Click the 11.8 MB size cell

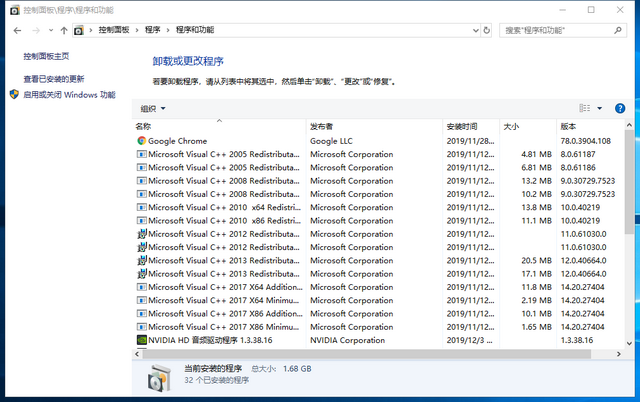coord(536,287)
